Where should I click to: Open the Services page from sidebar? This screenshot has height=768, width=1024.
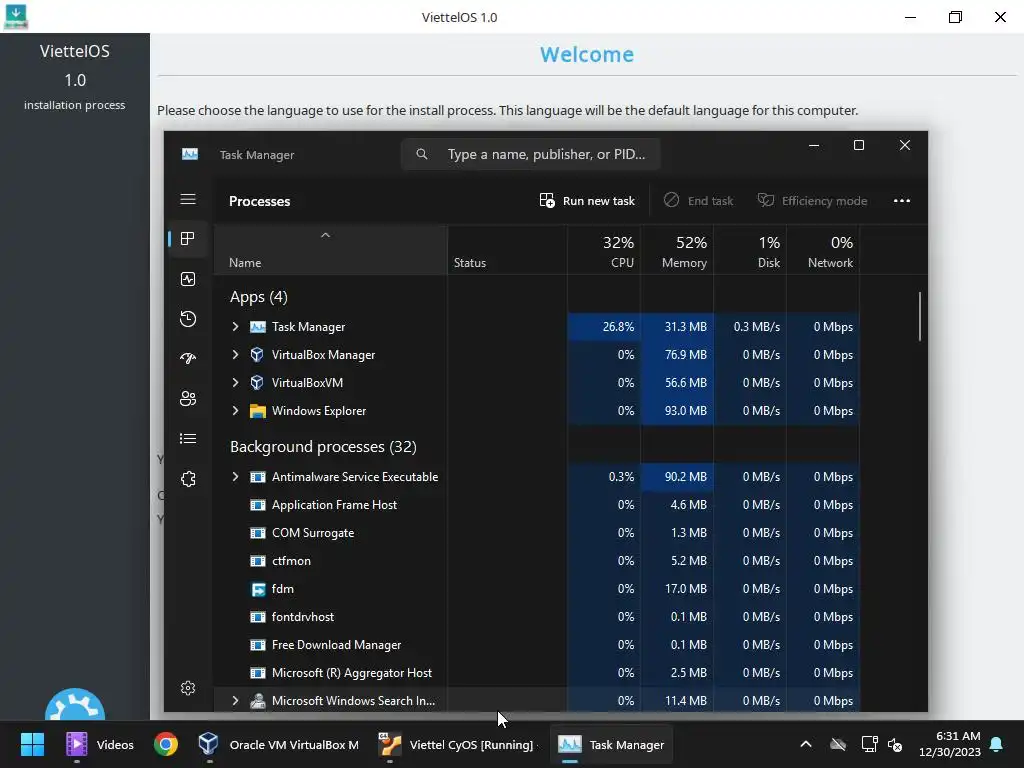click(188, 479)
